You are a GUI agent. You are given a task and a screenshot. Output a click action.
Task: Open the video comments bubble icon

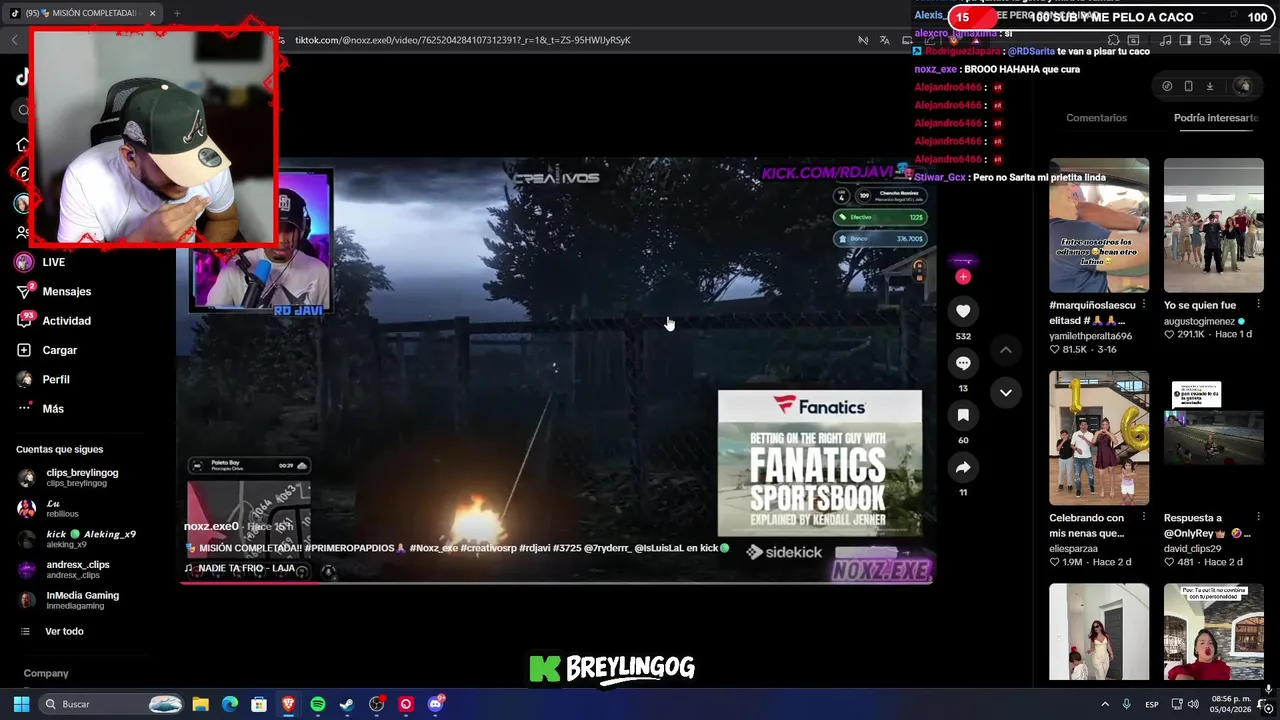click(963, 363)
